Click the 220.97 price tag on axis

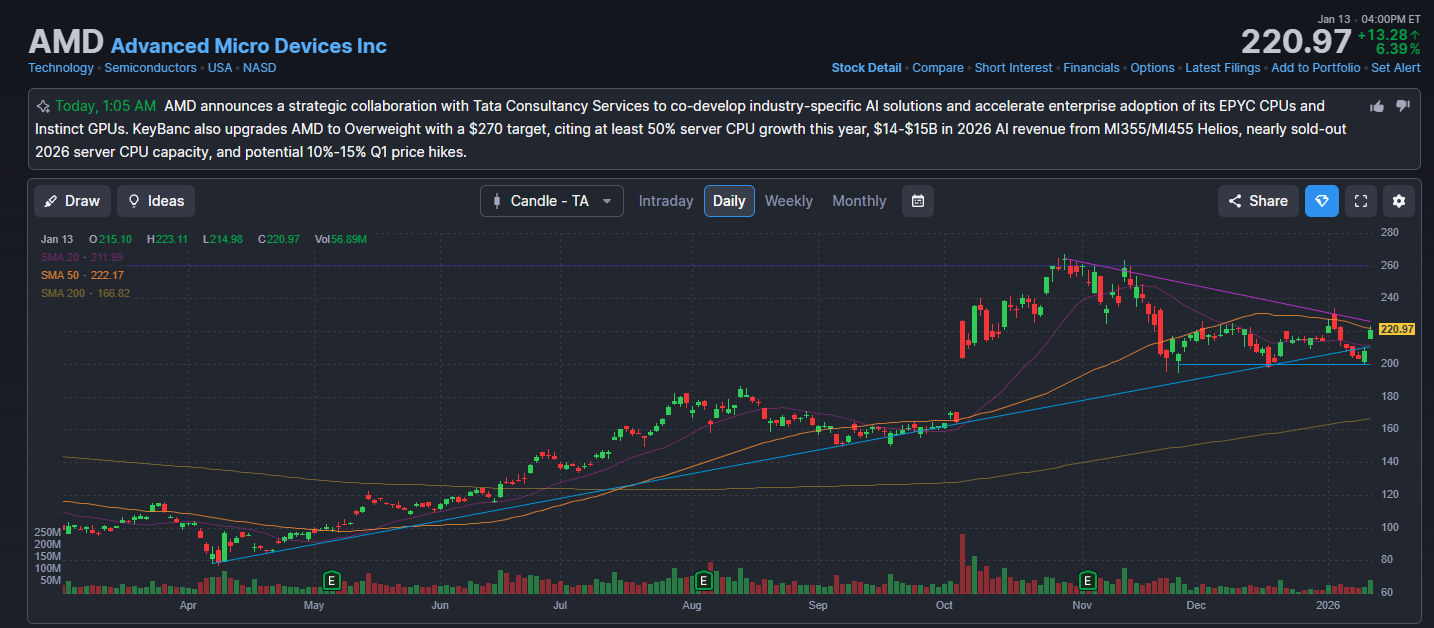click(x=1396, y=329)
